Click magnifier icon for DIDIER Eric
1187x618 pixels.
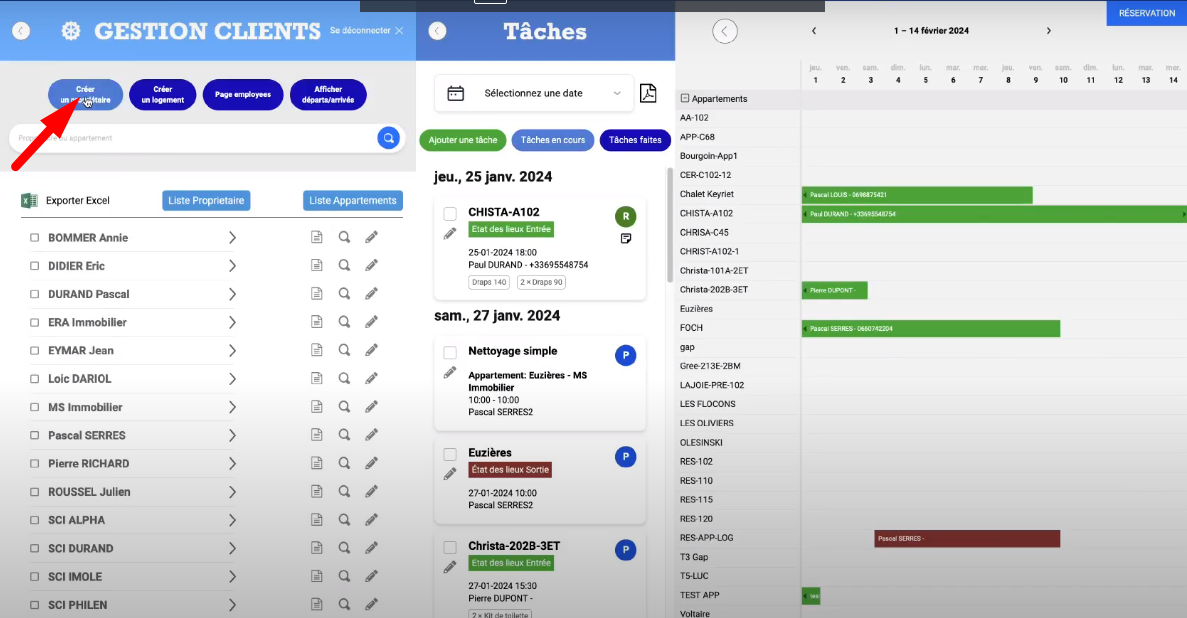344,266
